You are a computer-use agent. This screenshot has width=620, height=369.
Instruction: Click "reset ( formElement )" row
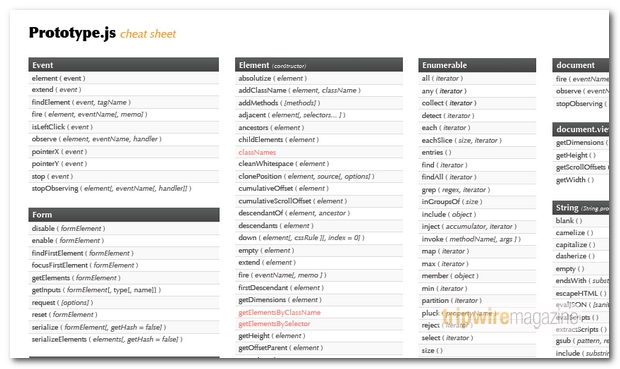[124, 315]
